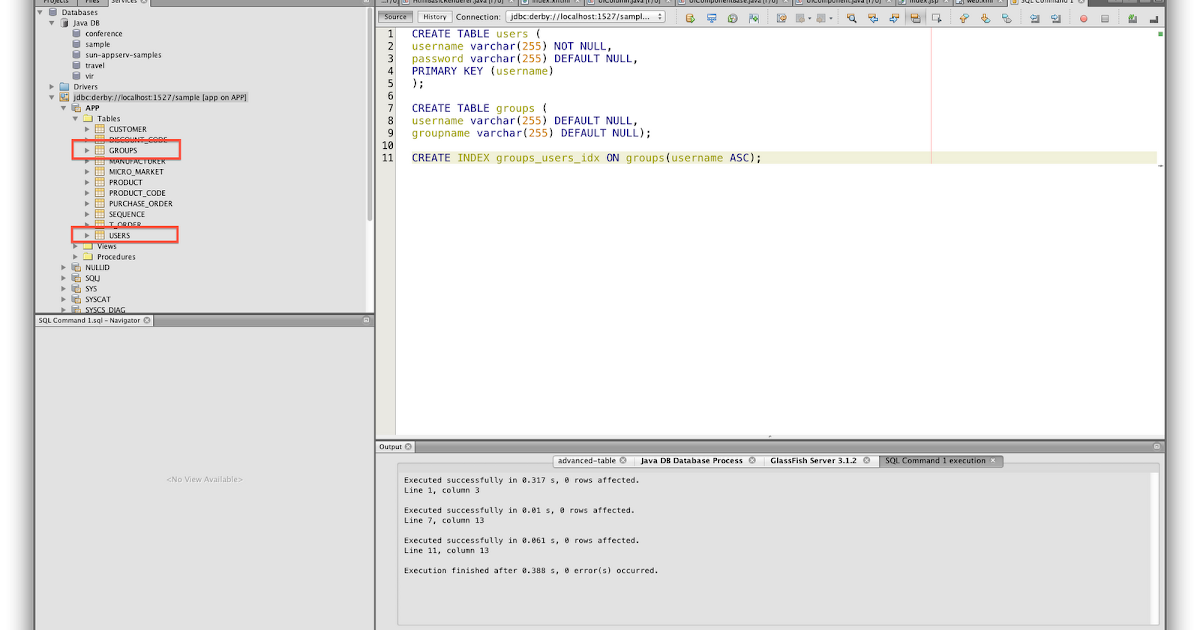Viewport: 1200px width, 630px height.
Task: Click the SEQUENCE table icon
Action: (100, 214)
